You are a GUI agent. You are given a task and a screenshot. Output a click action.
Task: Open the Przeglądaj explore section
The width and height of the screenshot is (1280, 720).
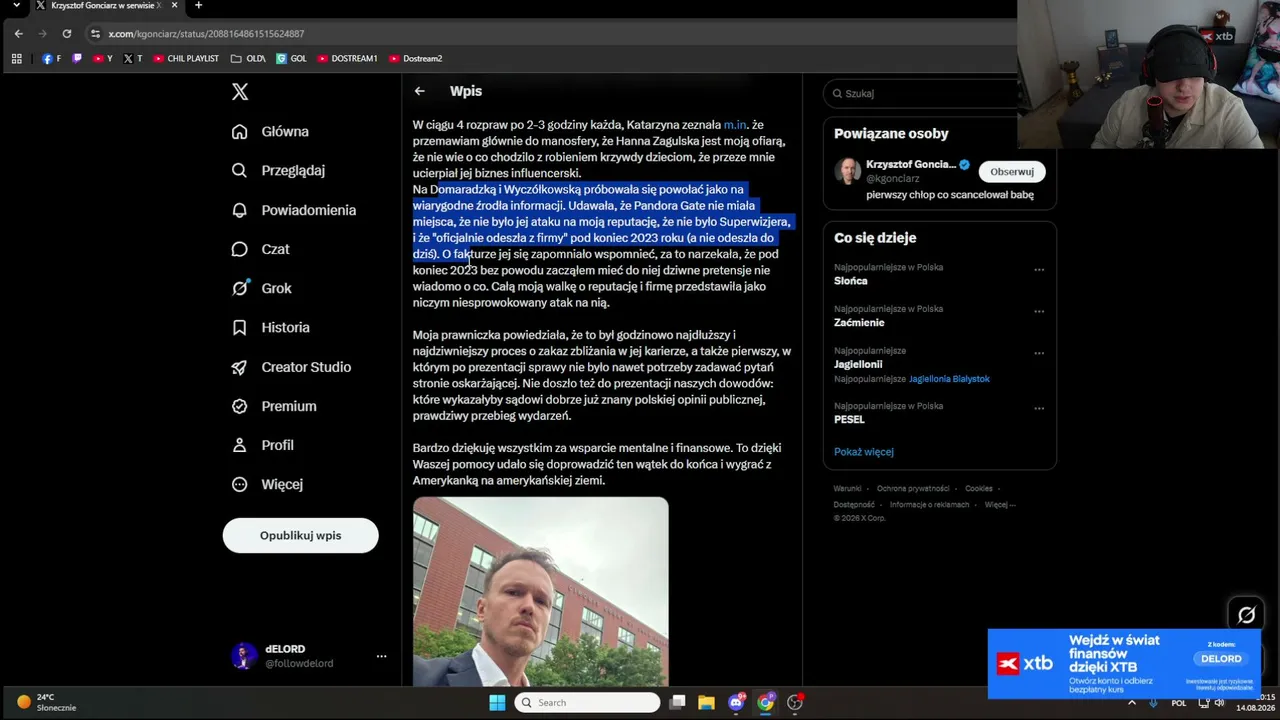pos(278,170)
